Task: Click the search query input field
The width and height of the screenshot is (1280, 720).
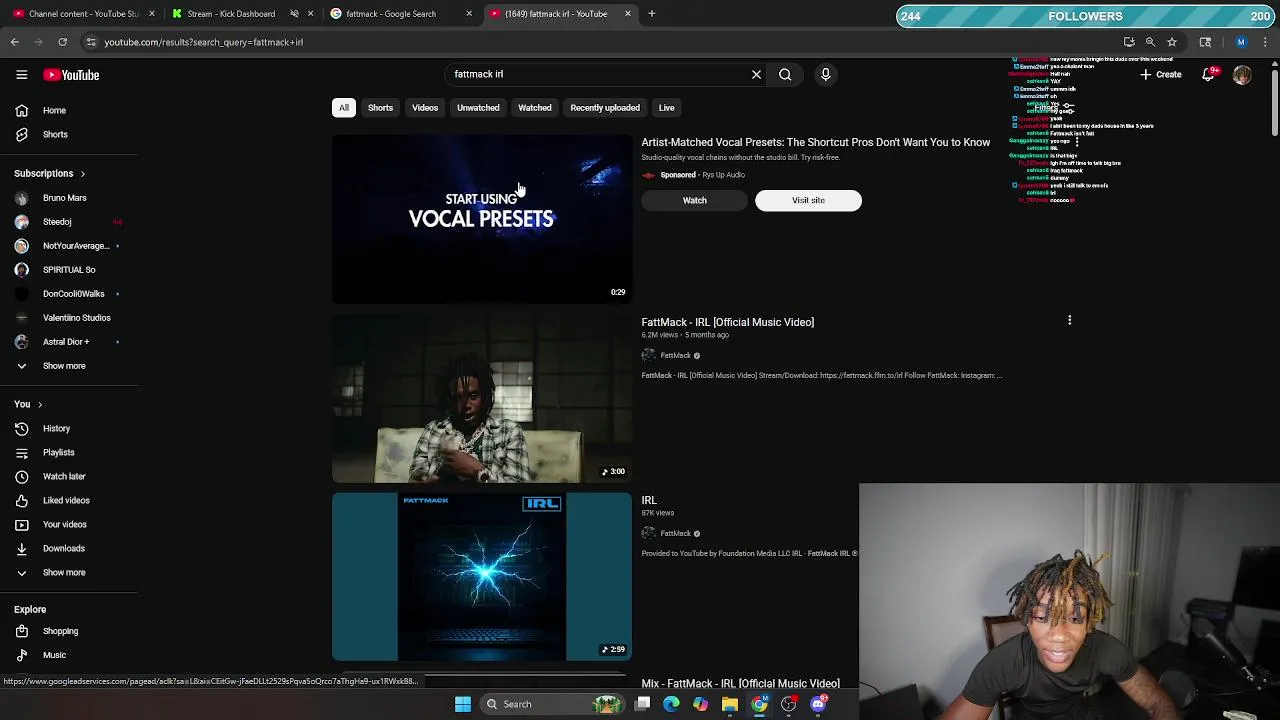Action: 596,74
